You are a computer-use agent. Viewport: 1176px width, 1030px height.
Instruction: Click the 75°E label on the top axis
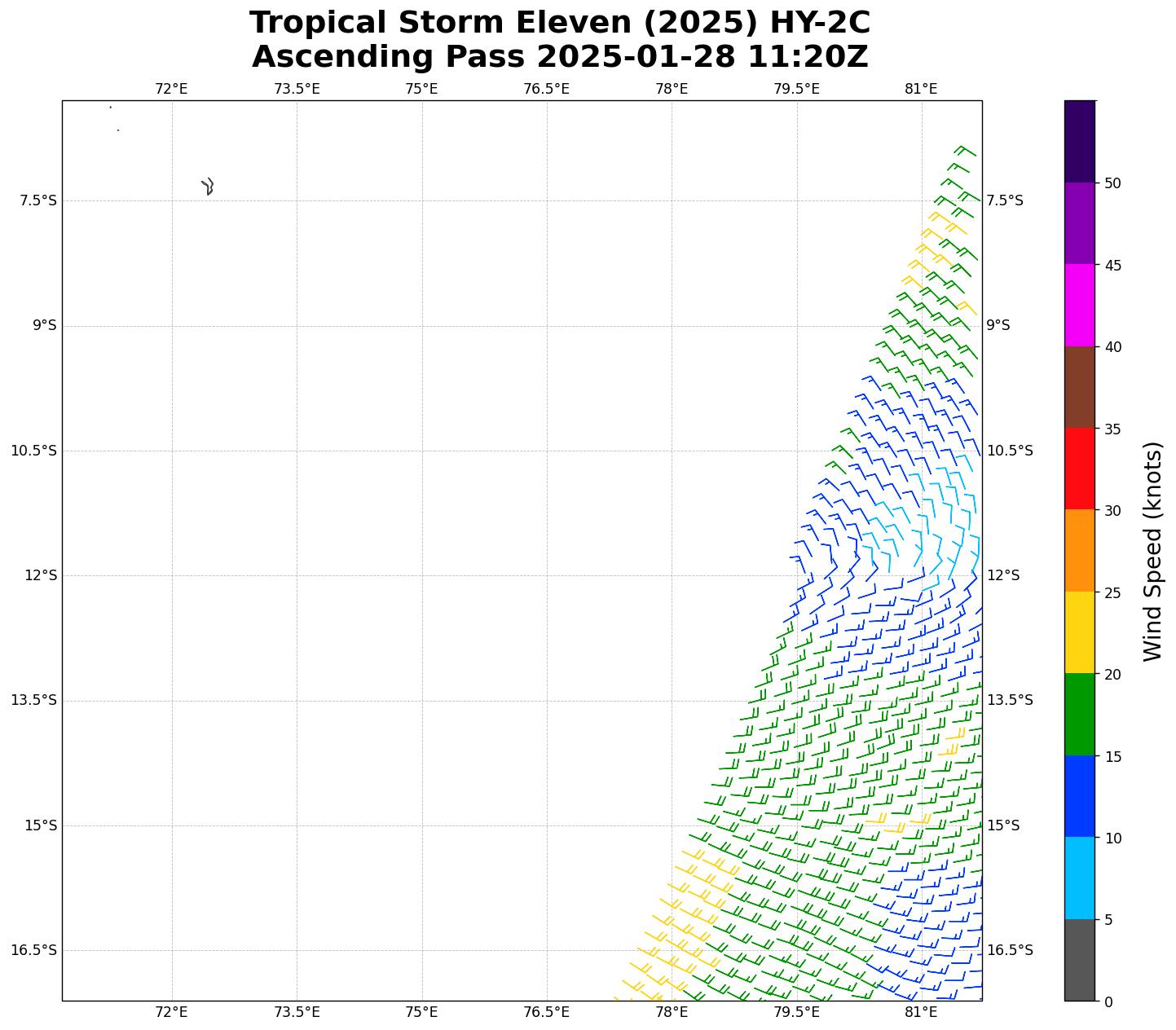coord(421,89)
